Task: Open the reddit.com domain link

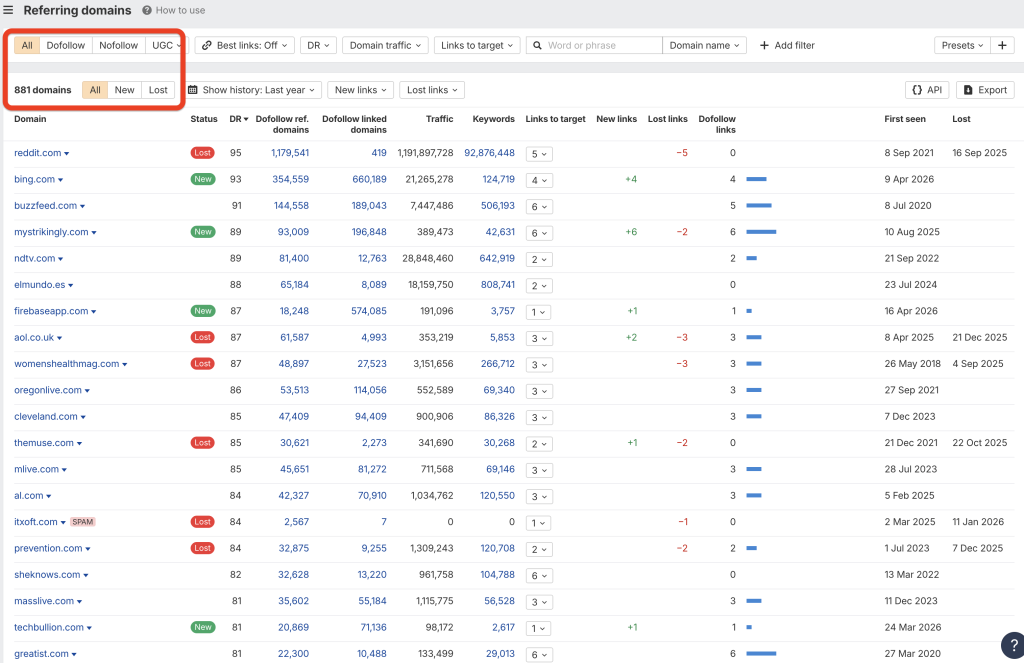Action: coord(37,153)
